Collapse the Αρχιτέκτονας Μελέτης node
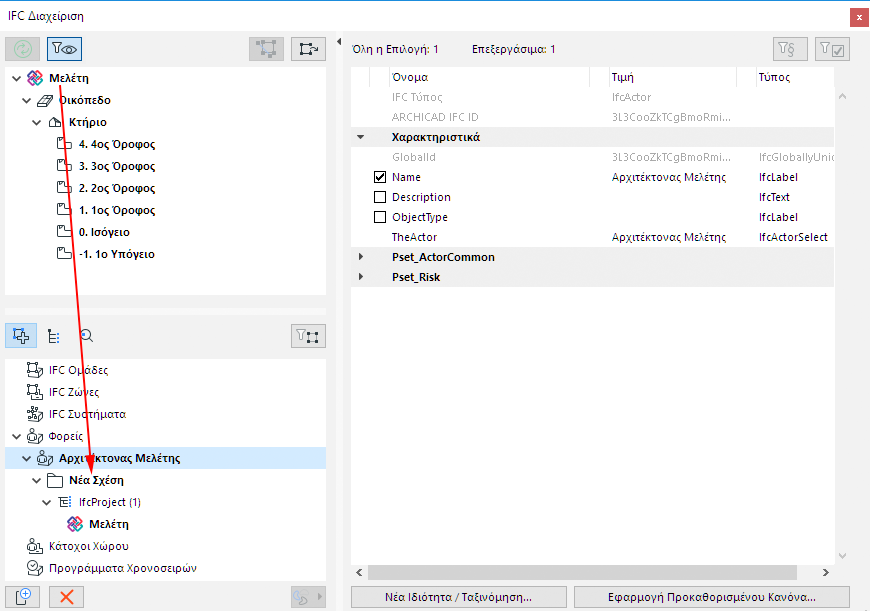The height and width of the screenshot is (611, 870). 27,458
